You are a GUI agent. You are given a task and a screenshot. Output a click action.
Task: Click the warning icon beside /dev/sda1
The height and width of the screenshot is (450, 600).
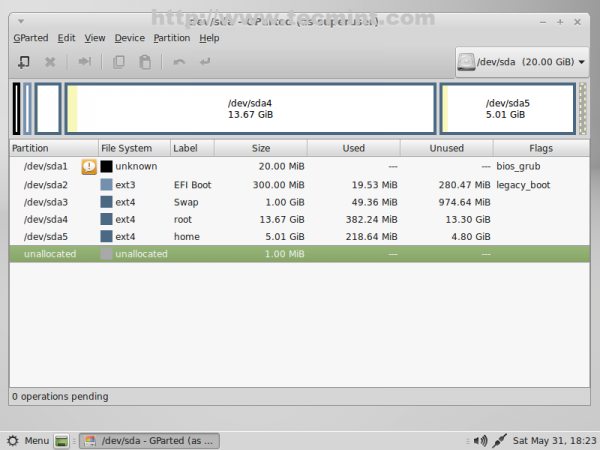point(89,166)
